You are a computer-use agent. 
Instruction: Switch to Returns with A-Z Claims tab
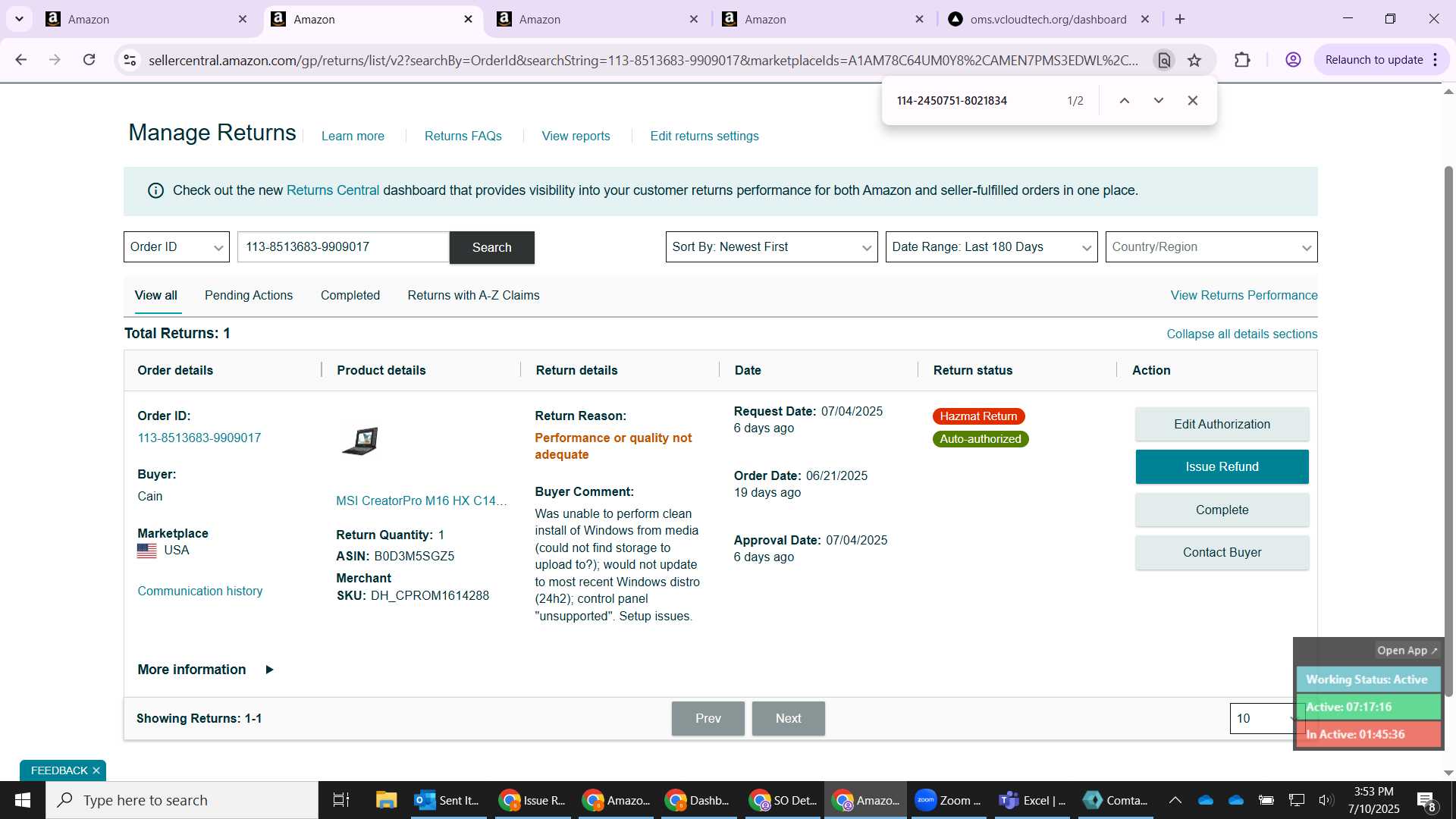(x=473, y=296)
